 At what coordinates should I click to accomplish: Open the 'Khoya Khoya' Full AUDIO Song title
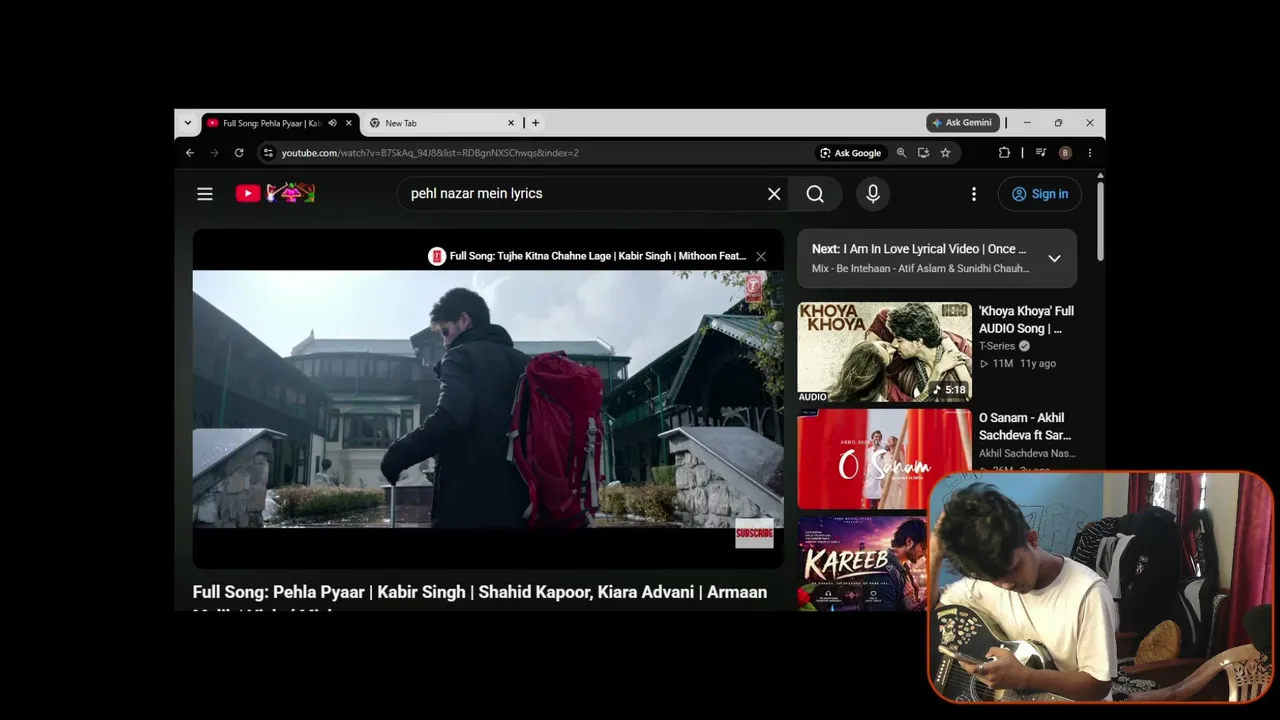pos(1027,320)
